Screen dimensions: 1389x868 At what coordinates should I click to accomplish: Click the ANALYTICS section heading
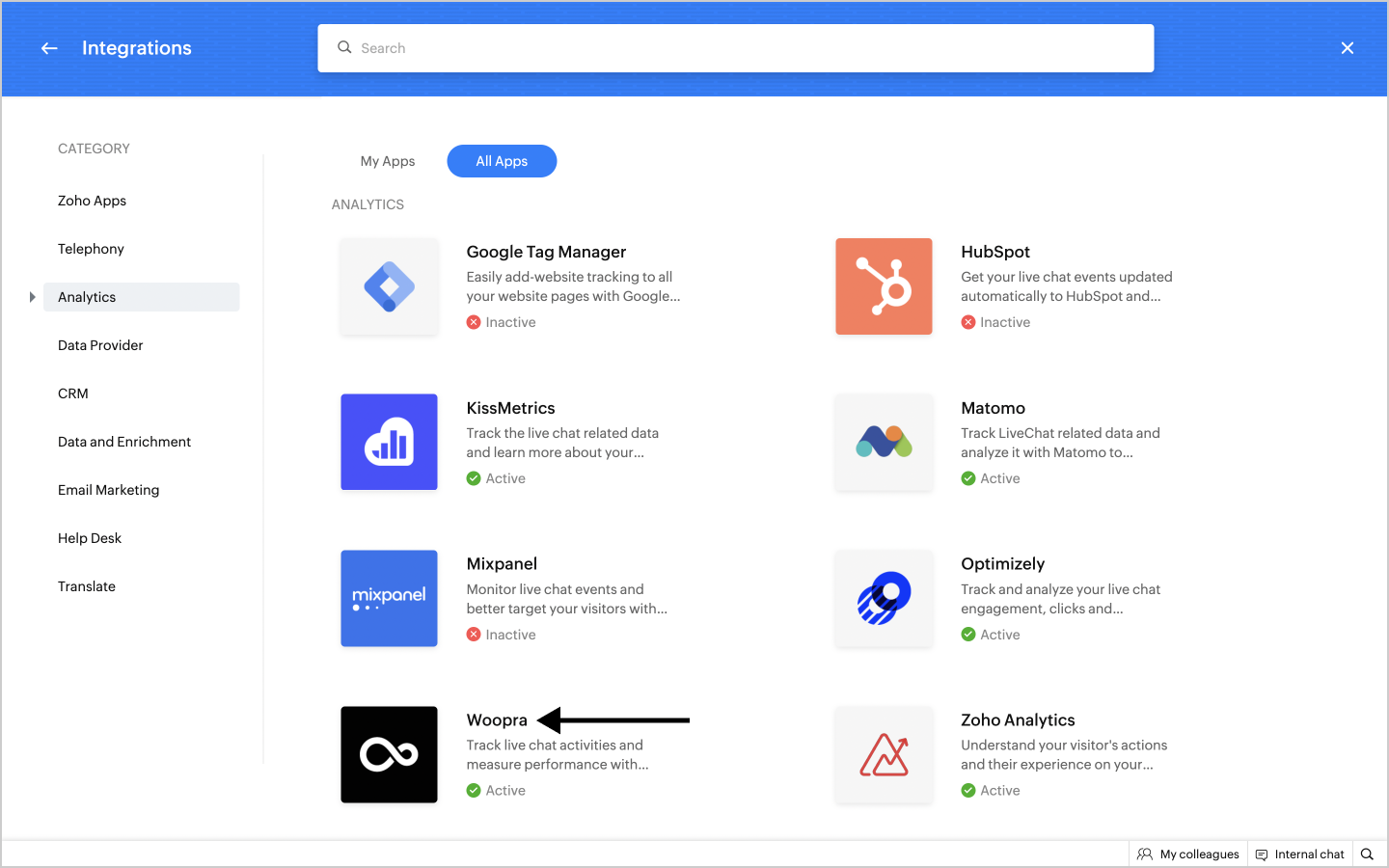(x=368, y=204)
